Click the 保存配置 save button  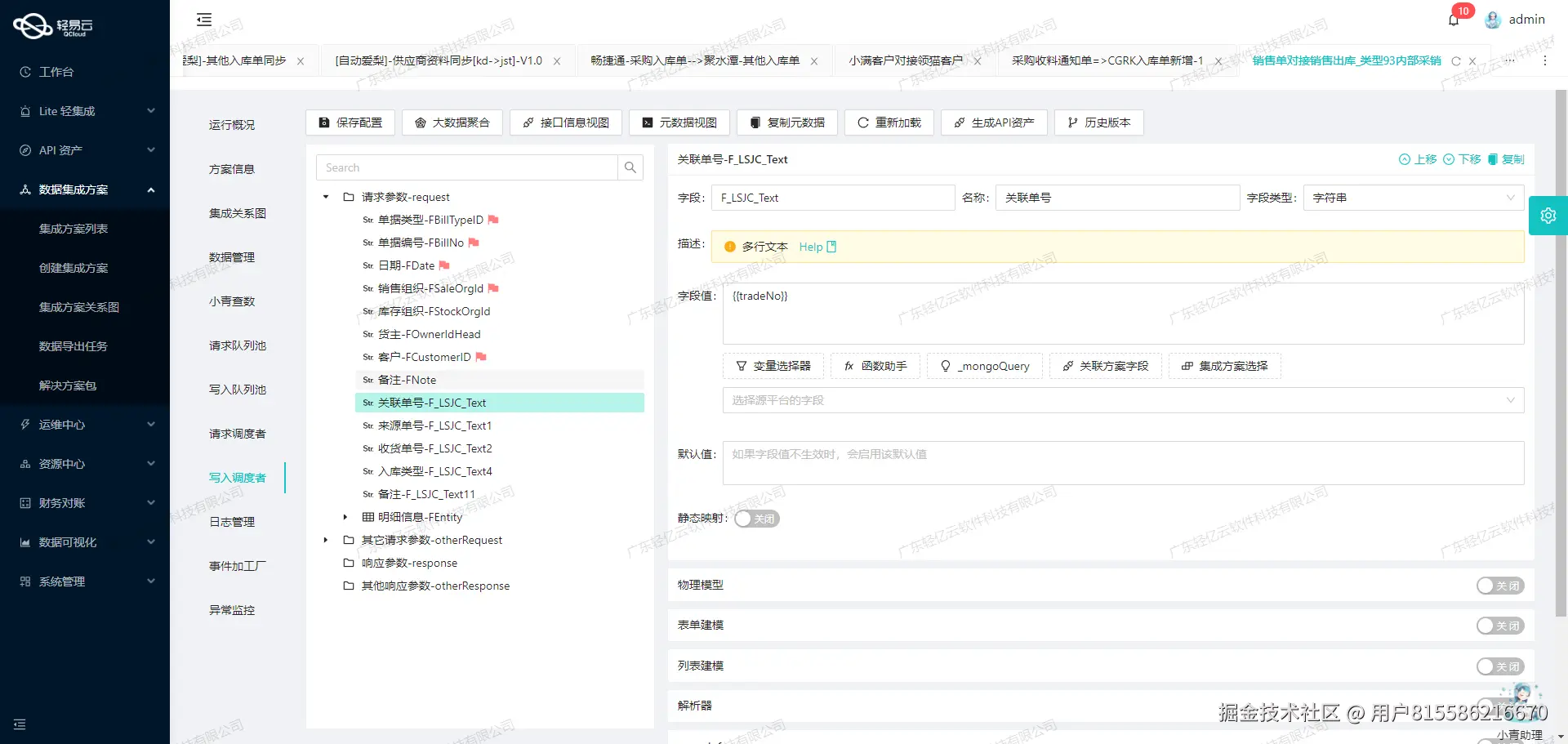point(350,123)
